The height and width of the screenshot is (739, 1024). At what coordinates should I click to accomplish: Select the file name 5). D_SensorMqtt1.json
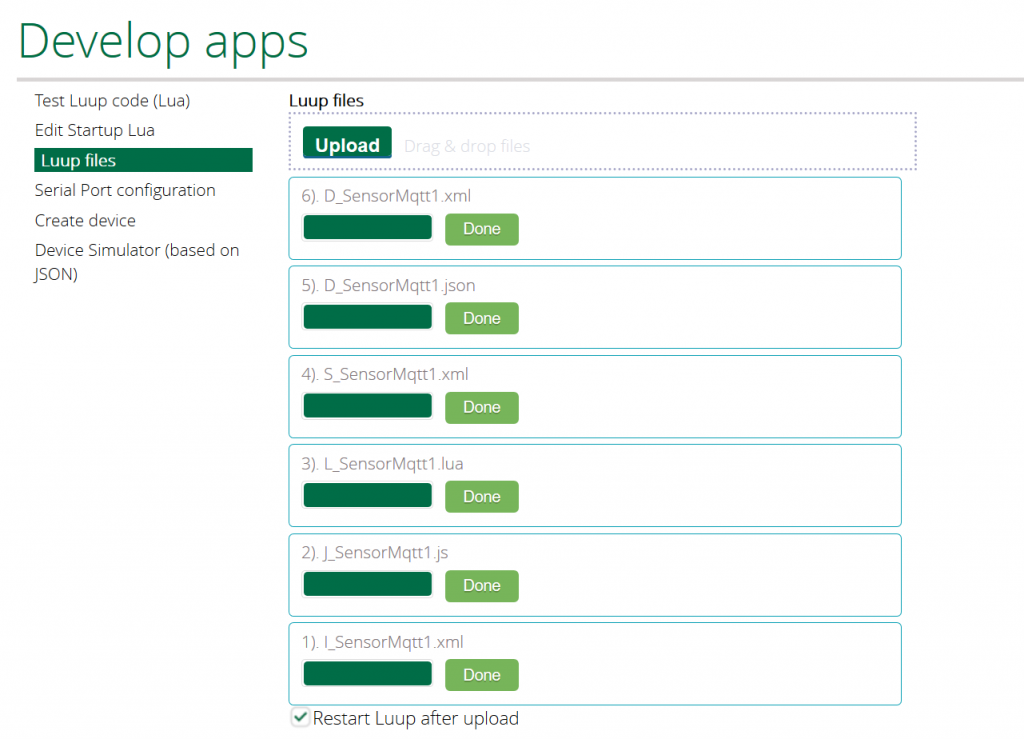point(388,285)
